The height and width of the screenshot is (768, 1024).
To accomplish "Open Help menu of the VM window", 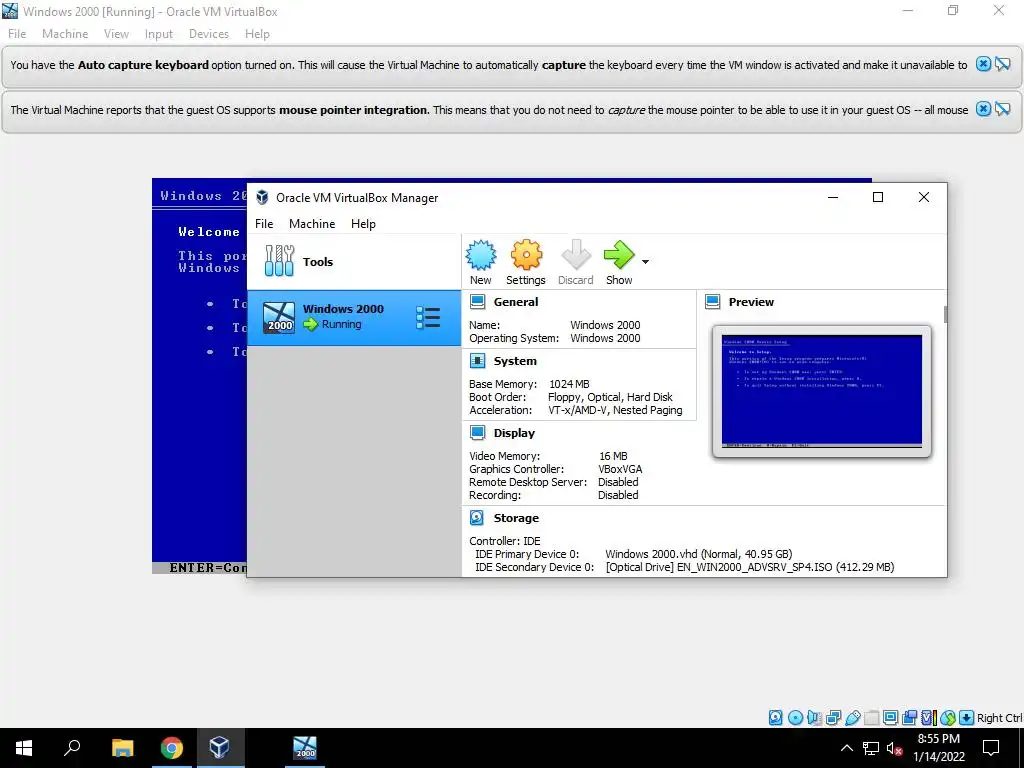I will tap(257, 34).
